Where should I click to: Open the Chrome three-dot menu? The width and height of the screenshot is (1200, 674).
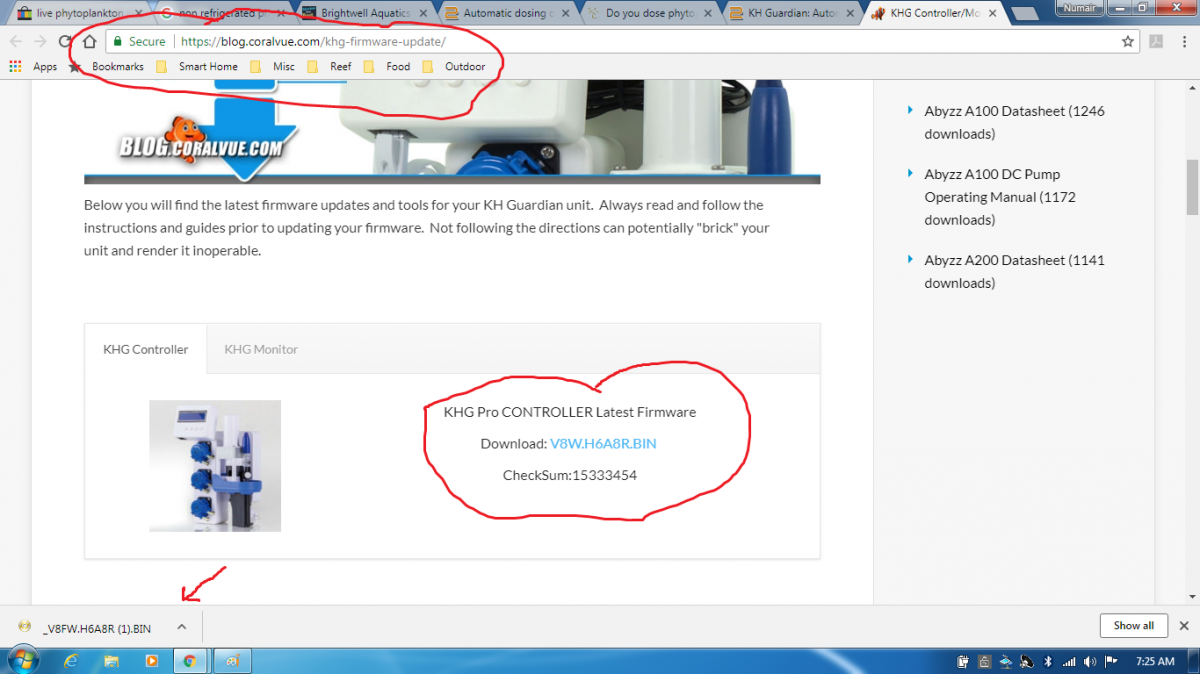(1184, 42)
